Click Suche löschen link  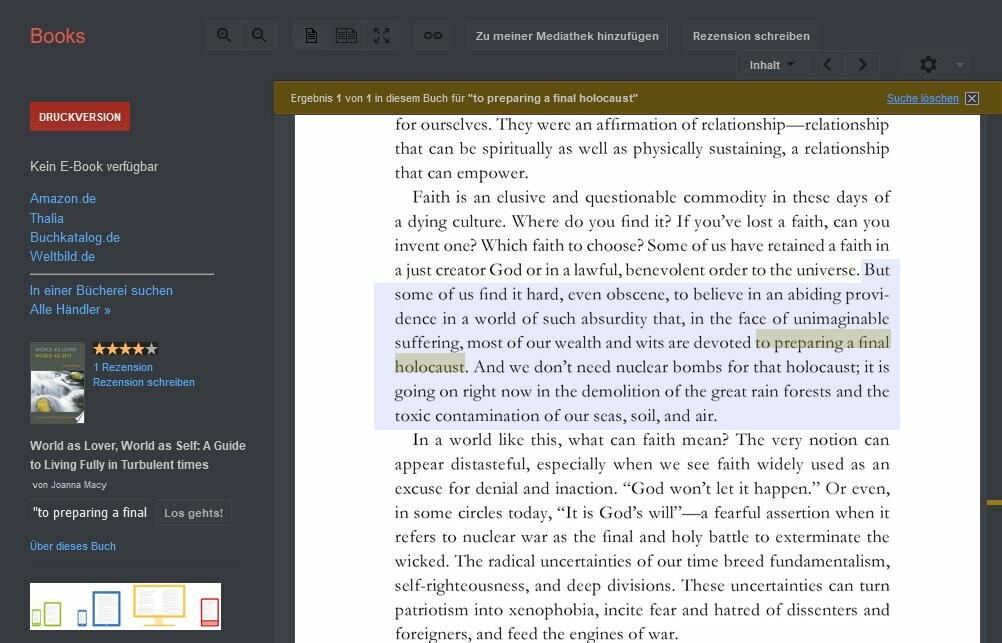(922, 98)
